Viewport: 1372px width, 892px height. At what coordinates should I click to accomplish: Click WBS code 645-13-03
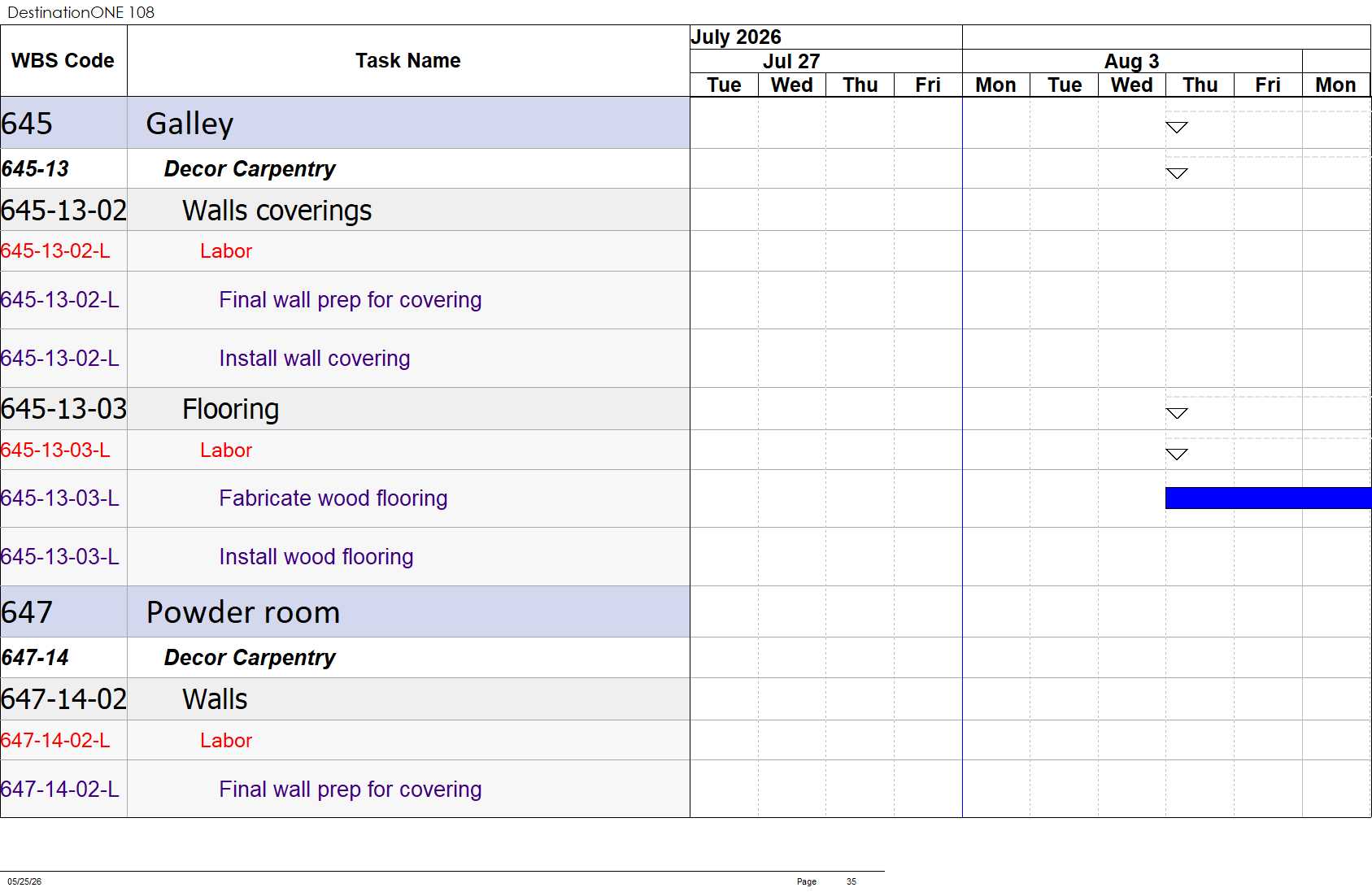(x=64, y=409)
